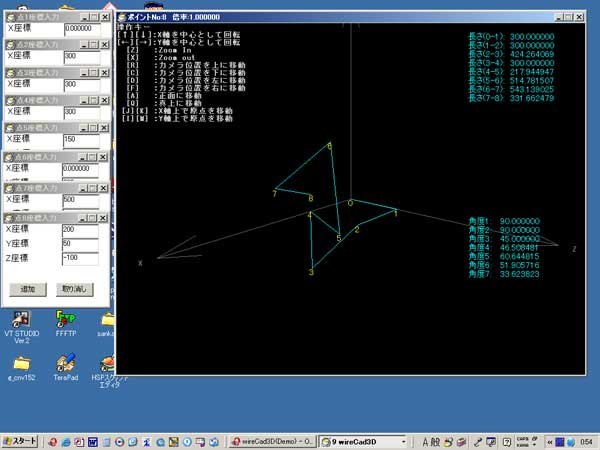Image resolution: width=600 pixels, height=450 pixels.
Task: Click X座標 field in 点1座標入力 window
Action: pos(84,29)
